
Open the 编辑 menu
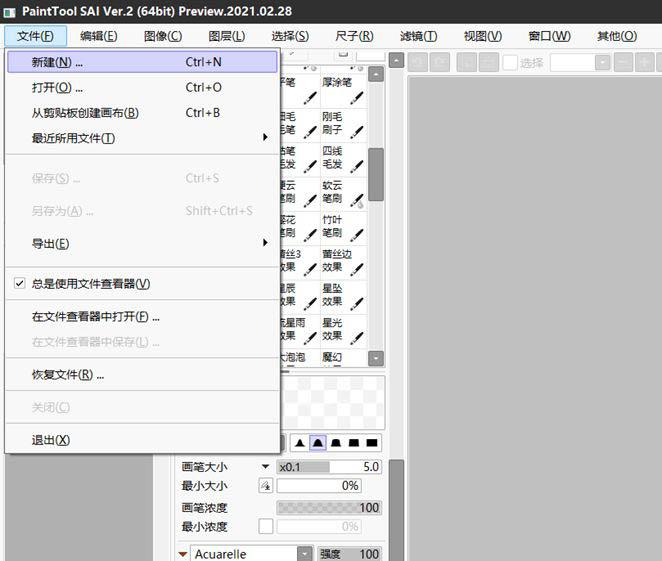99,36
